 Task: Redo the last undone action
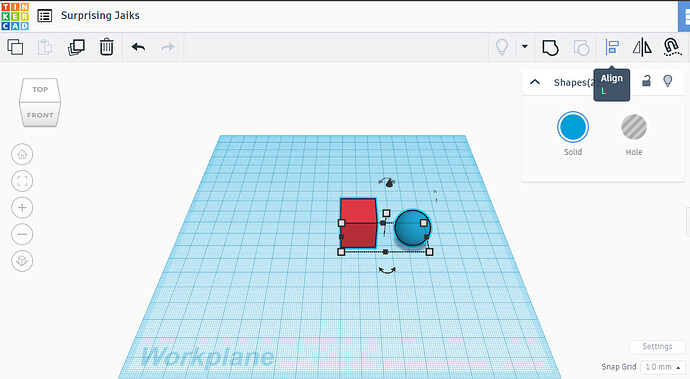click(168, 47)
